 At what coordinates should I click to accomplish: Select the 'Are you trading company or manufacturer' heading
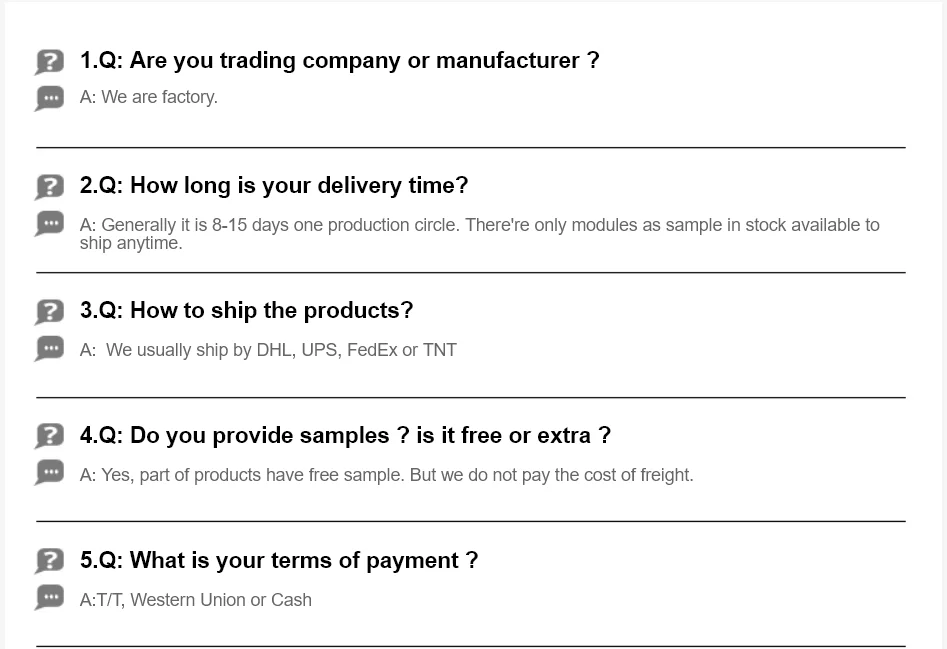[339, 61]
